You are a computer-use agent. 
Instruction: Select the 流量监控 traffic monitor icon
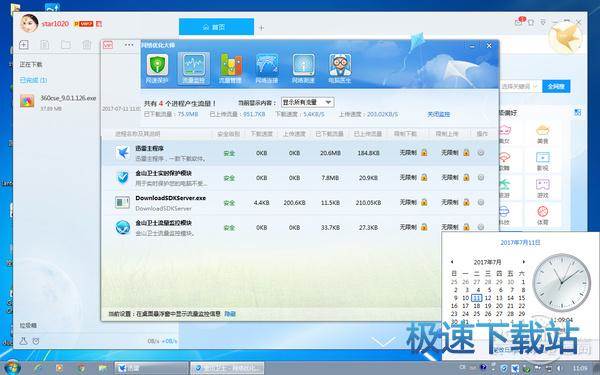click(x=193, y=68)
